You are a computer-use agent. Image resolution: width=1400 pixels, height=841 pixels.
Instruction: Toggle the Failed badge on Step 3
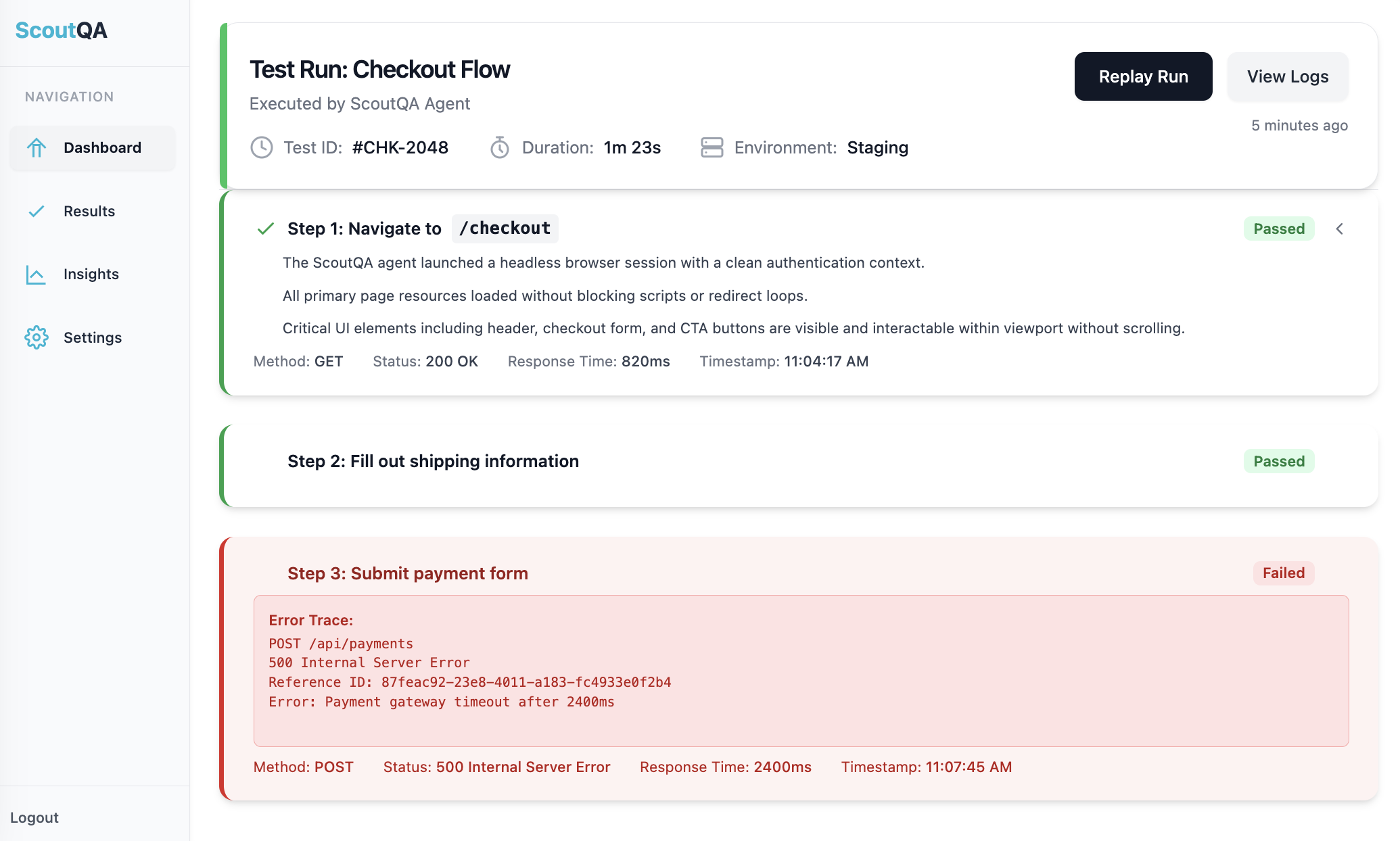[1283, 573]
